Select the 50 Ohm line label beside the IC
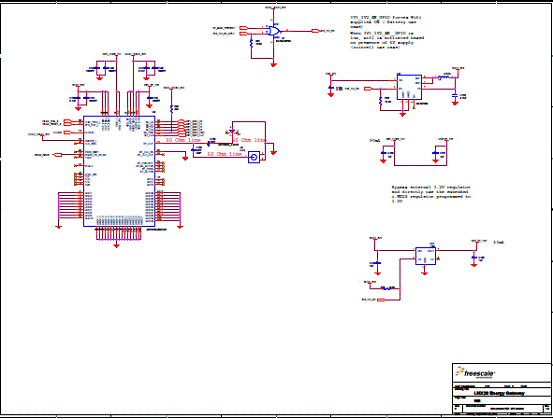 click(183, 140)
